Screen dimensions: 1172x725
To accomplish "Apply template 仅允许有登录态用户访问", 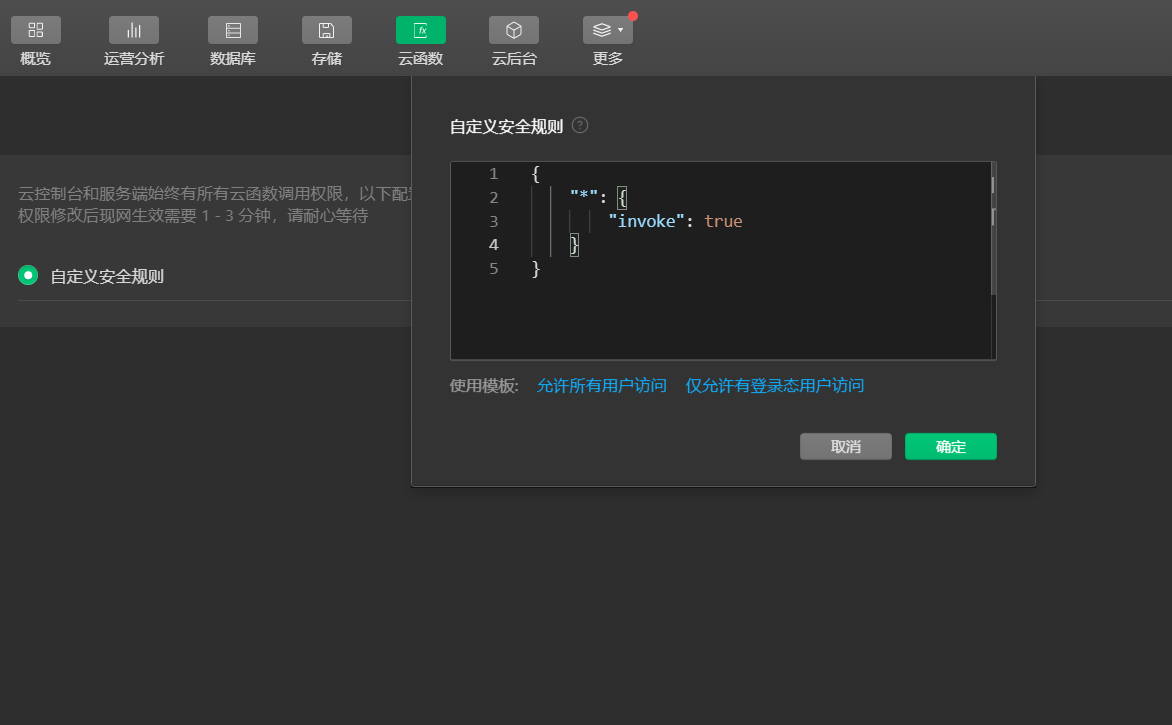I will [774, 386].
